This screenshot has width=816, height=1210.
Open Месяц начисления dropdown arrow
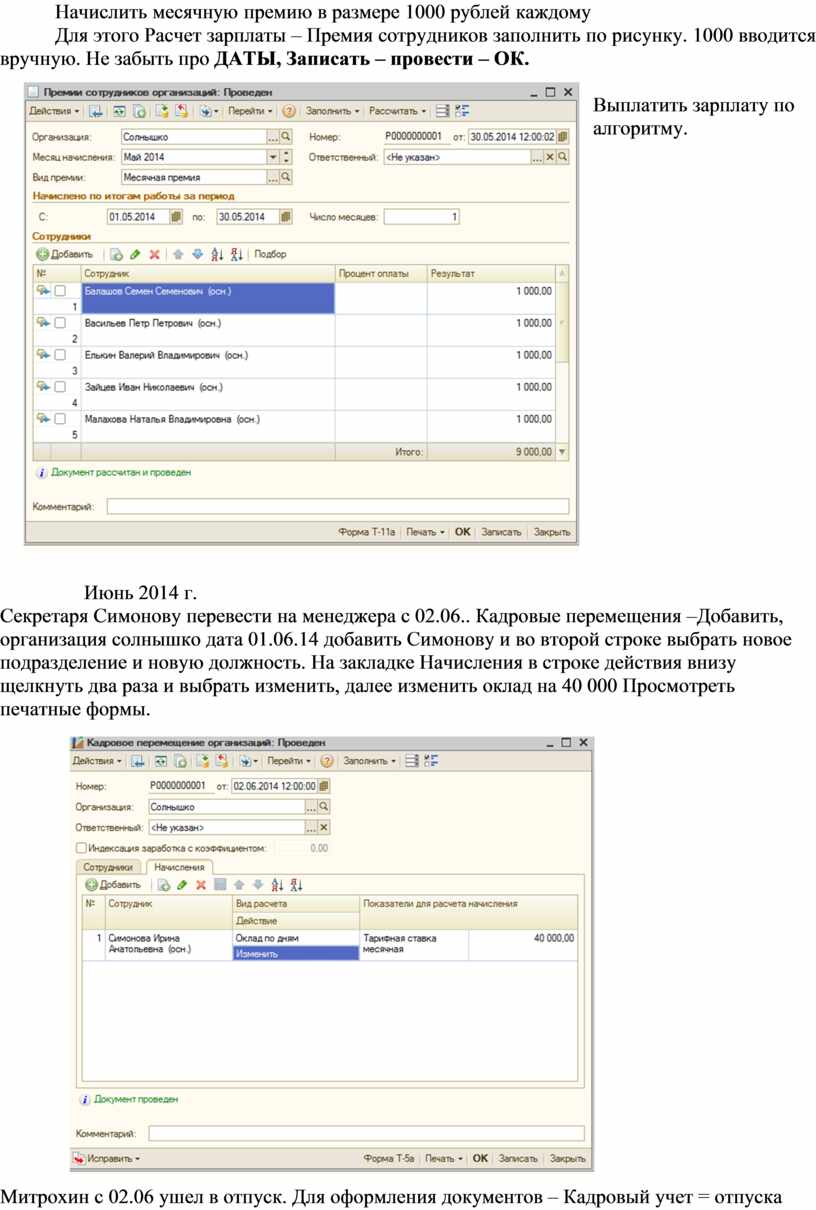272,157
